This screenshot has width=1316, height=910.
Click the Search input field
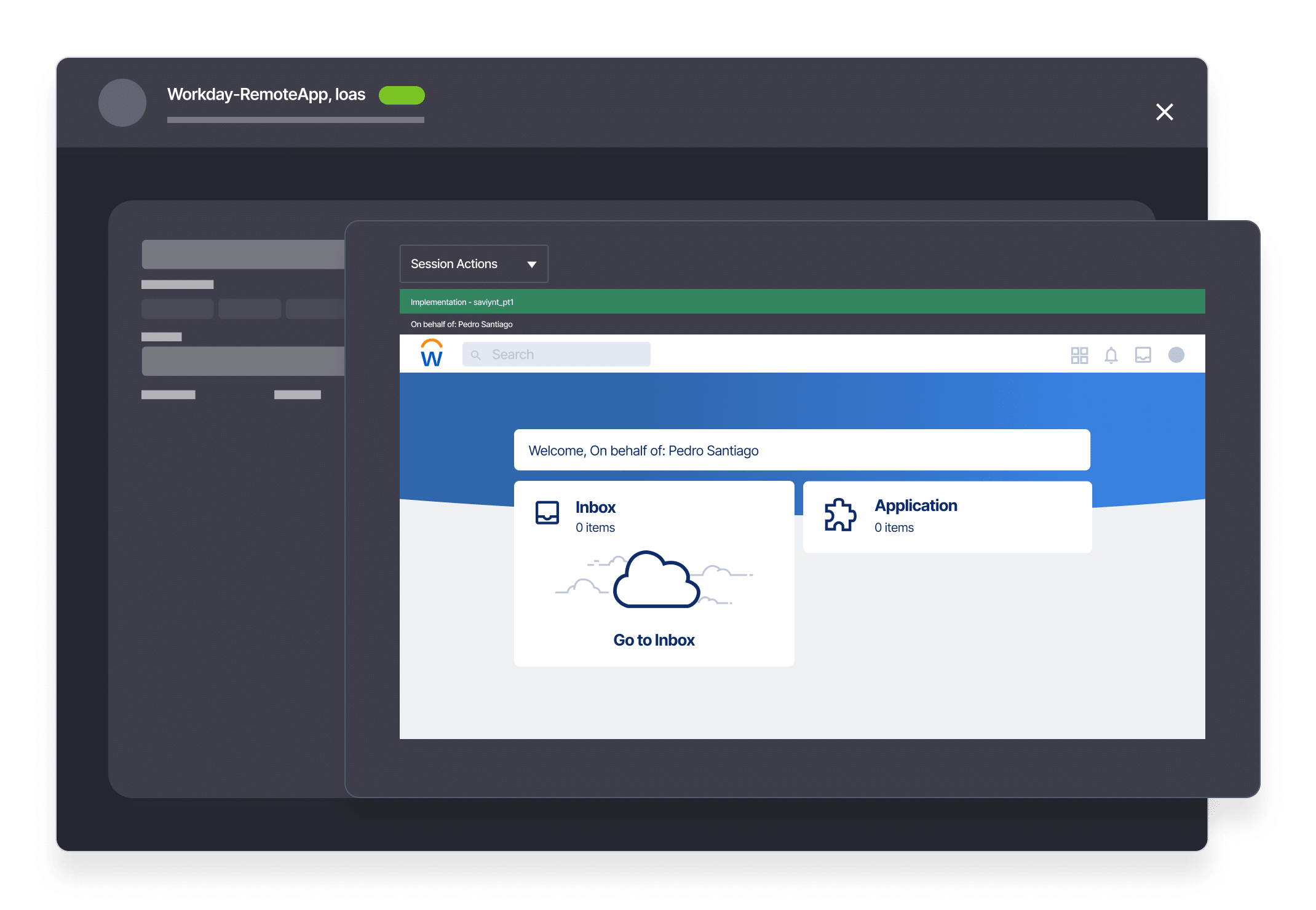point(566,355)
